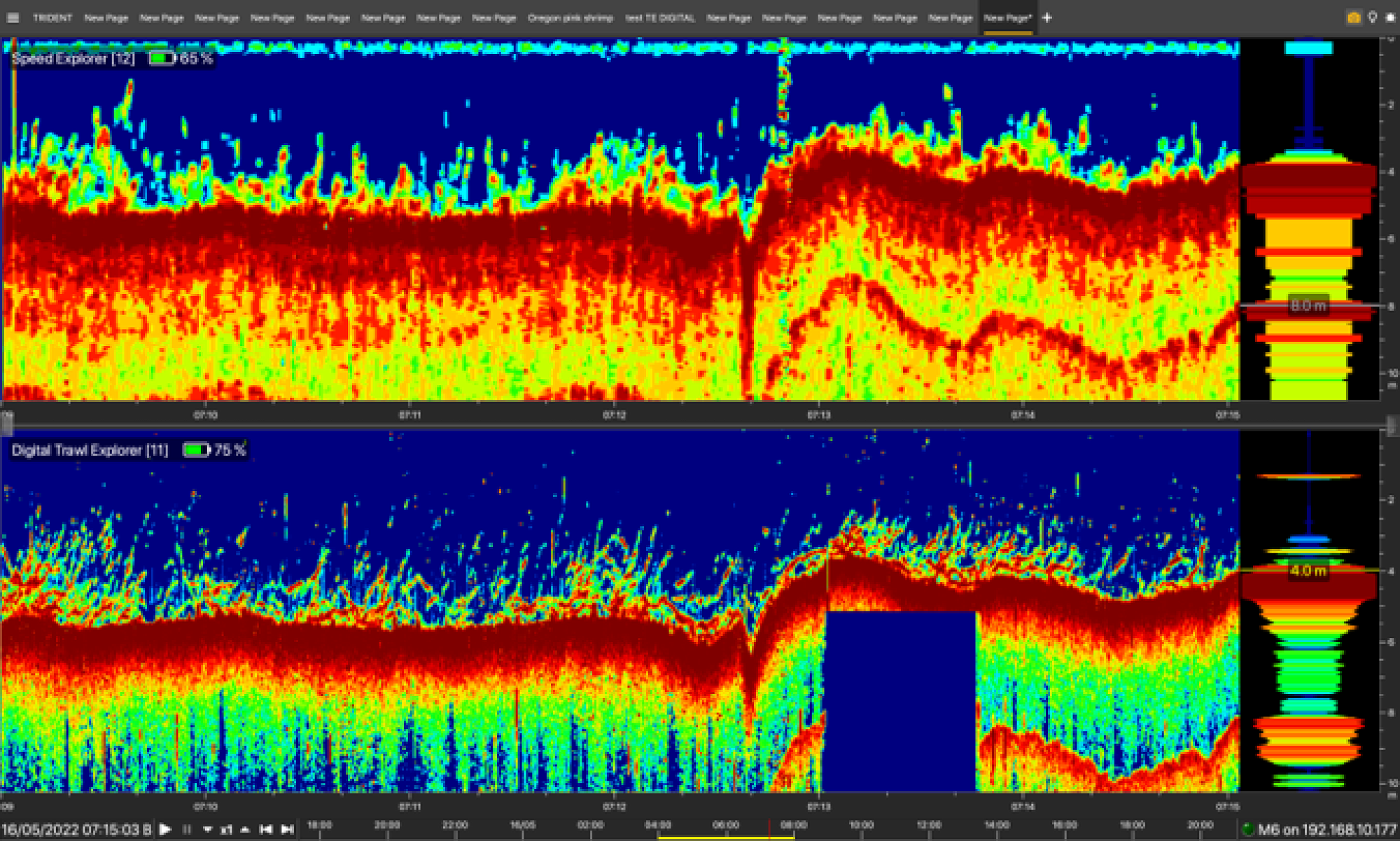Viewport: 1400px width, 841px height.
Task: Click 08:00 on the replay timeline
Action: pyautogui.click(x=793, y=825)
